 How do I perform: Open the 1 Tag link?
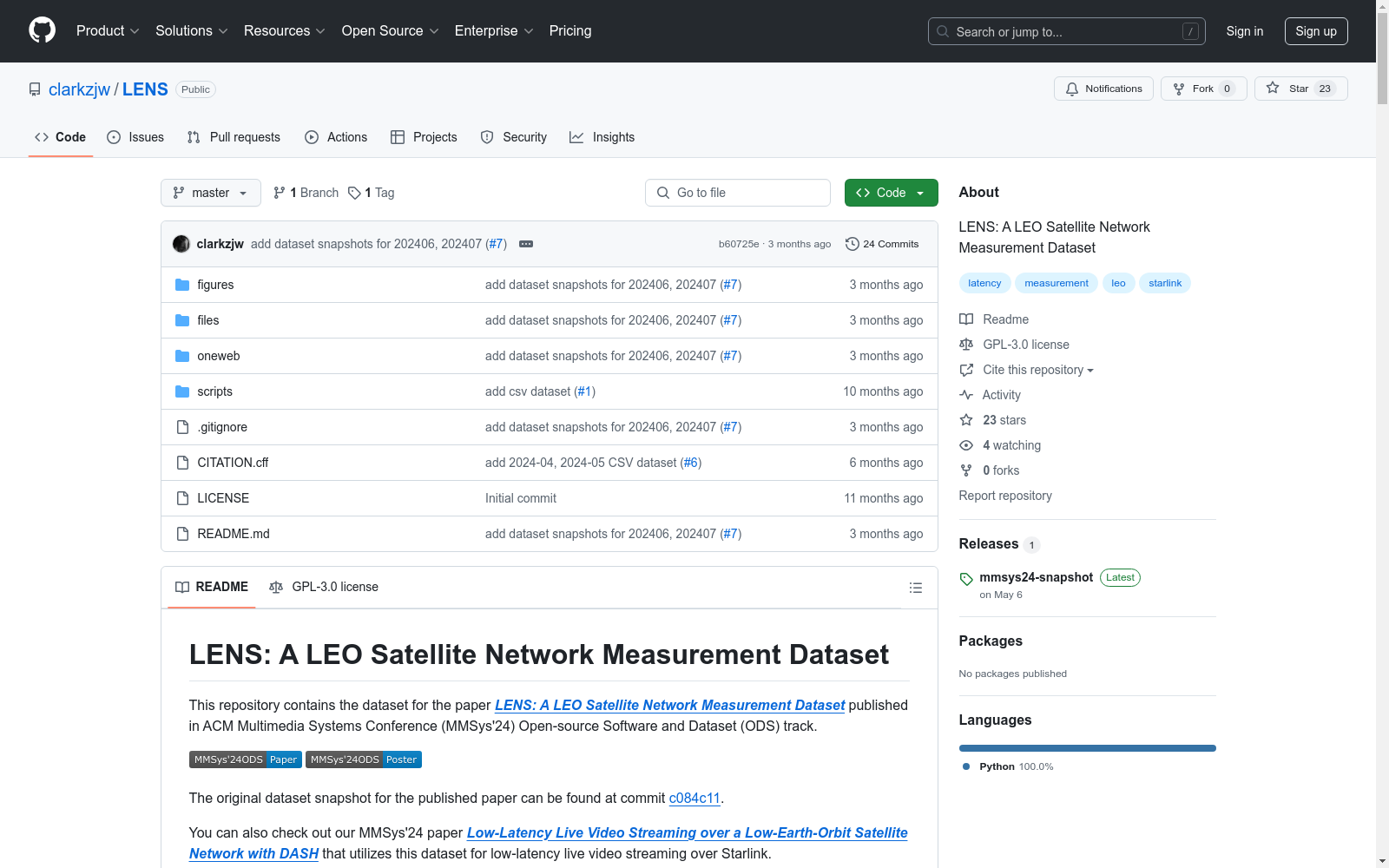372,193
